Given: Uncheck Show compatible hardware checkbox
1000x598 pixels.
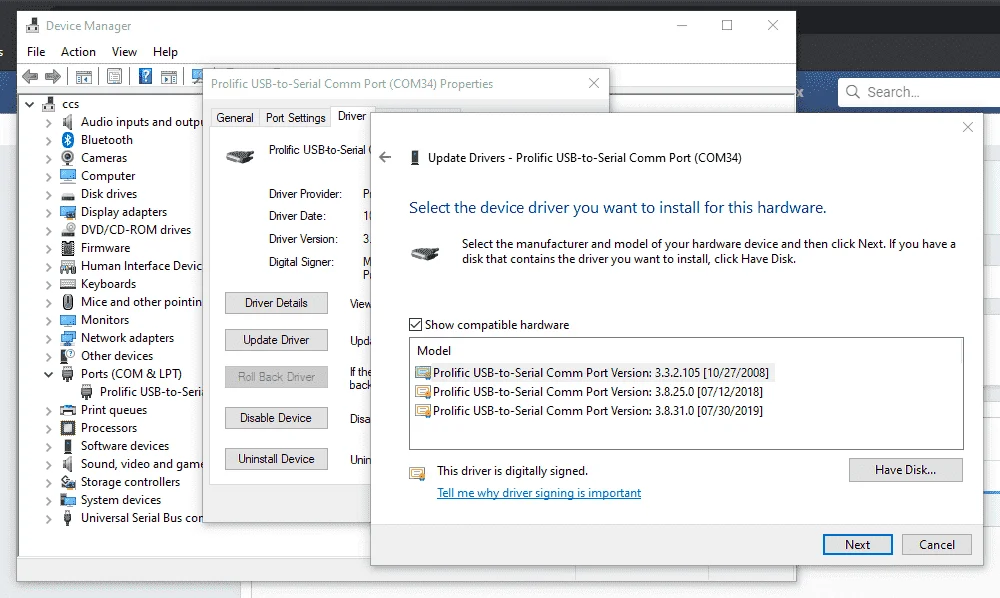Looking at the screenshot, I should tap(415, 325).
